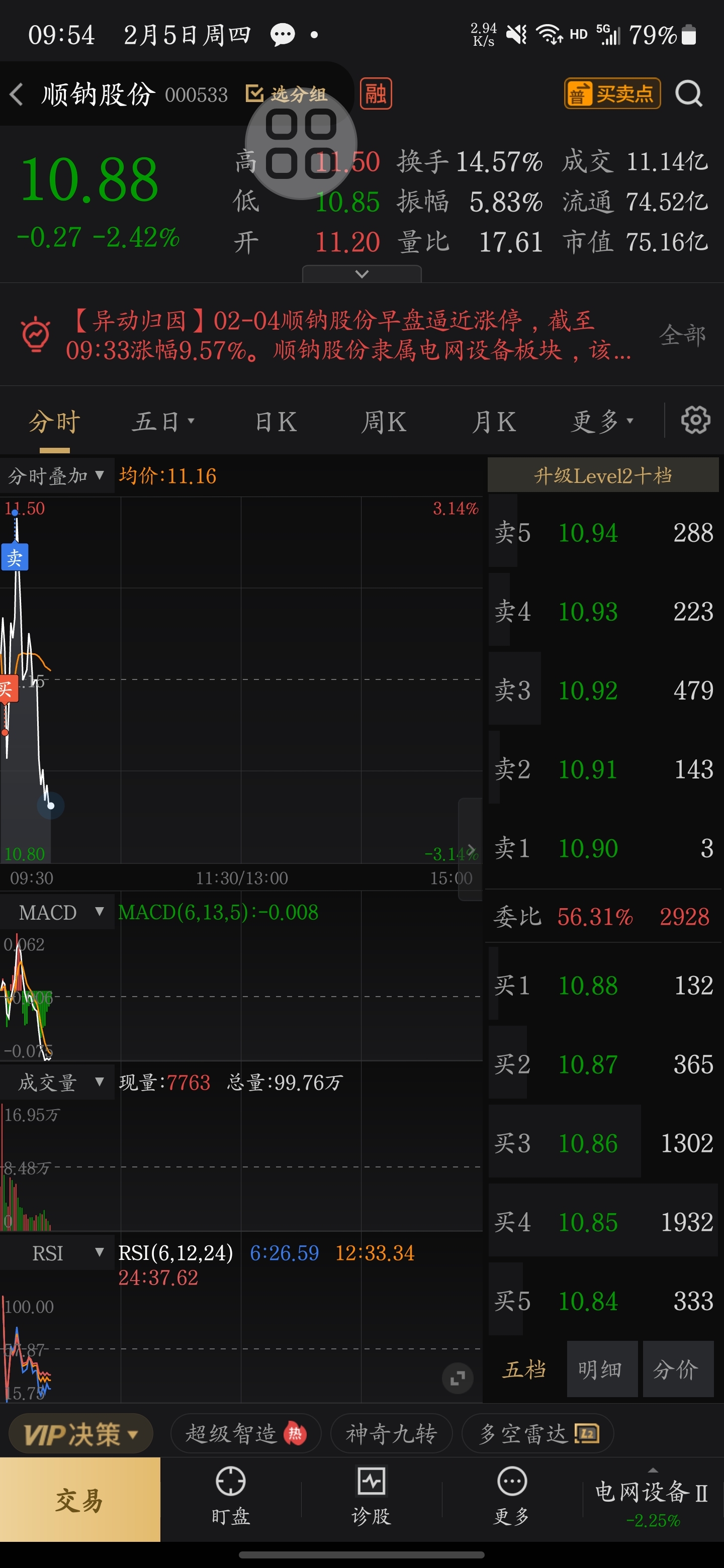
Task: Open the 五日 chart dropdown tab
Action: (162, 422)
